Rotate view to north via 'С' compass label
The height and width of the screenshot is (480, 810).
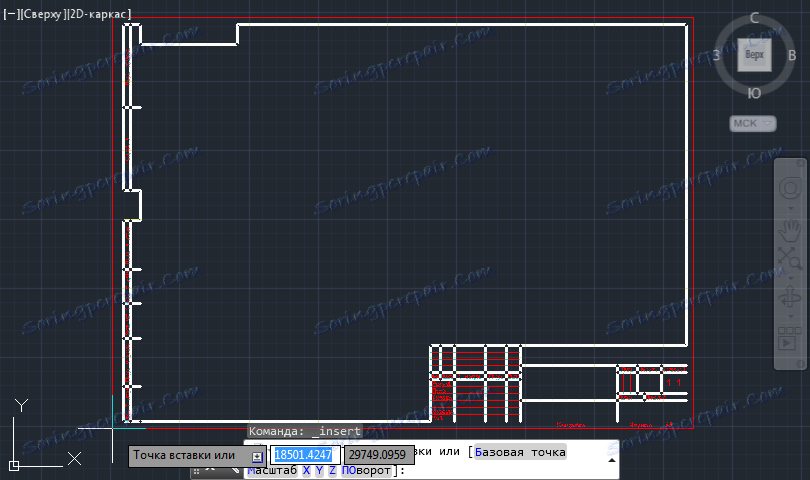coord(755,18)
